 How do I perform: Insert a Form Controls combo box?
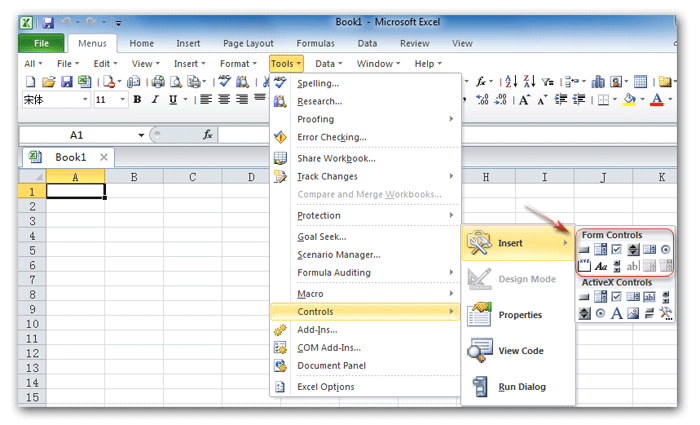tap(600, 250)
